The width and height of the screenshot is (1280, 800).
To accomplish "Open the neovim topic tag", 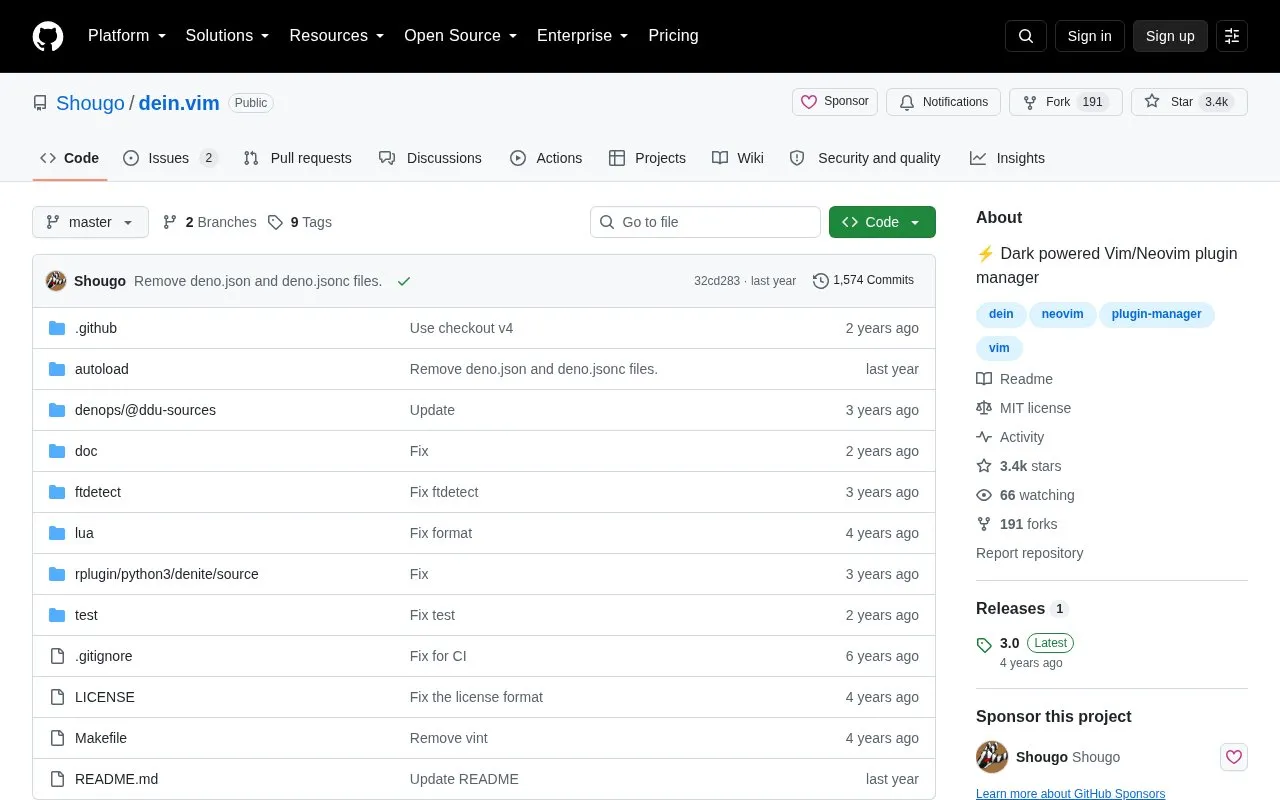I will point(1062,314).
